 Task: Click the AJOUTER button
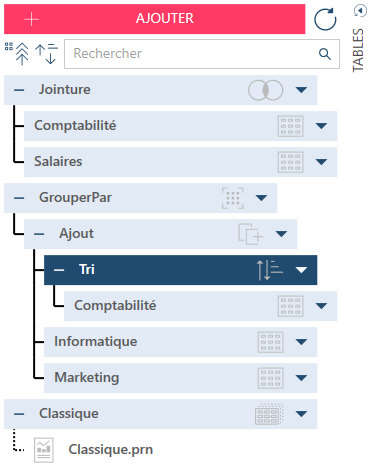click(155, 19)
